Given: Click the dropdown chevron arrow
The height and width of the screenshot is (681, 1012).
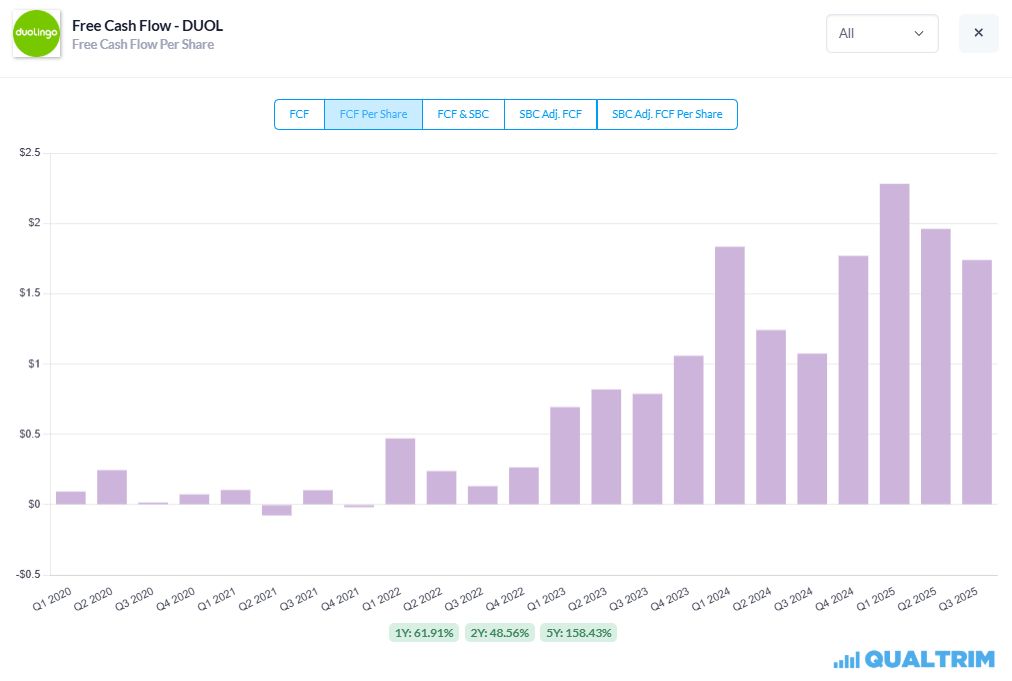Looking at the screenshot, I should click(918, 34).
